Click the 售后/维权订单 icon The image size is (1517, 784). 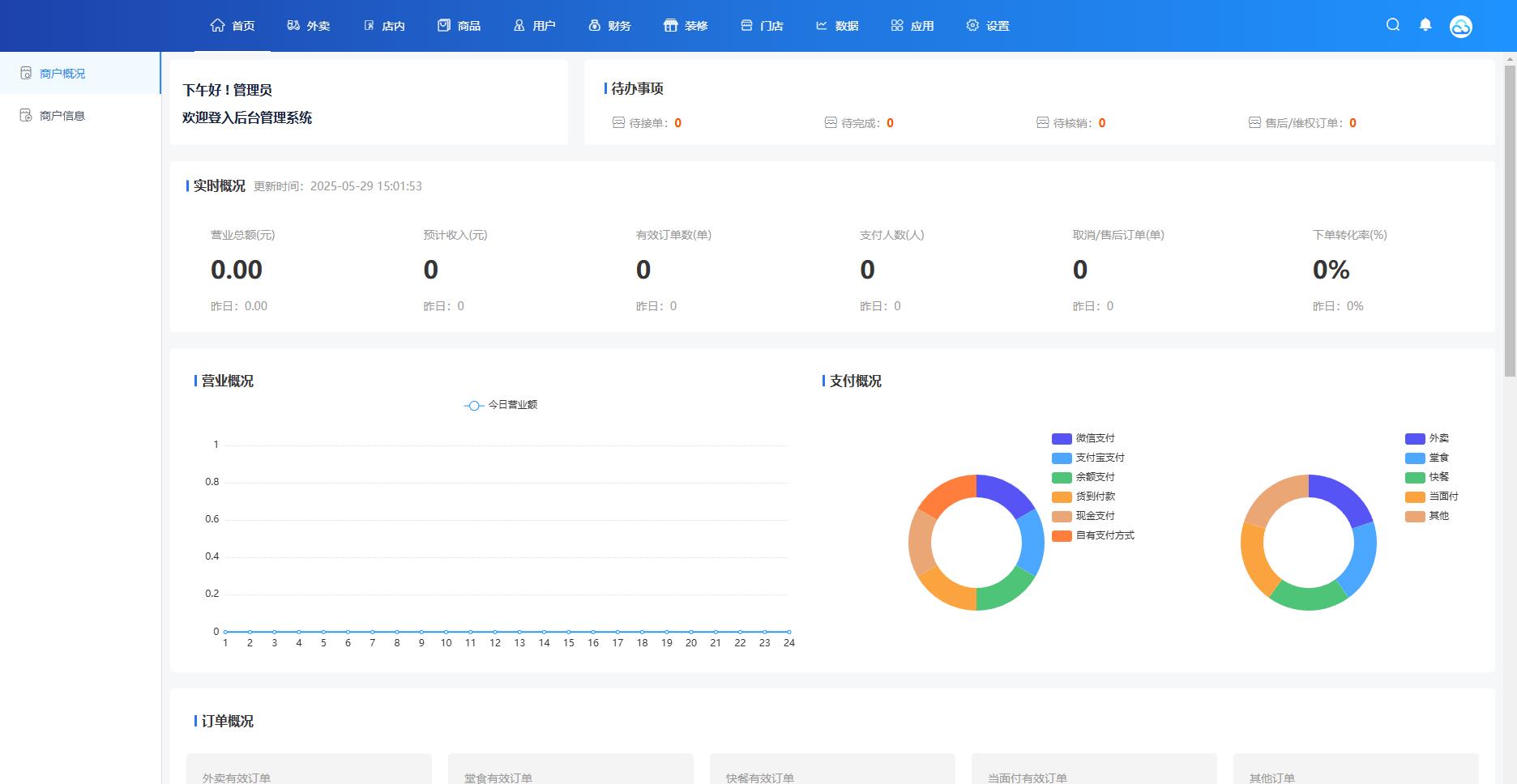[x=1254, y=123]
